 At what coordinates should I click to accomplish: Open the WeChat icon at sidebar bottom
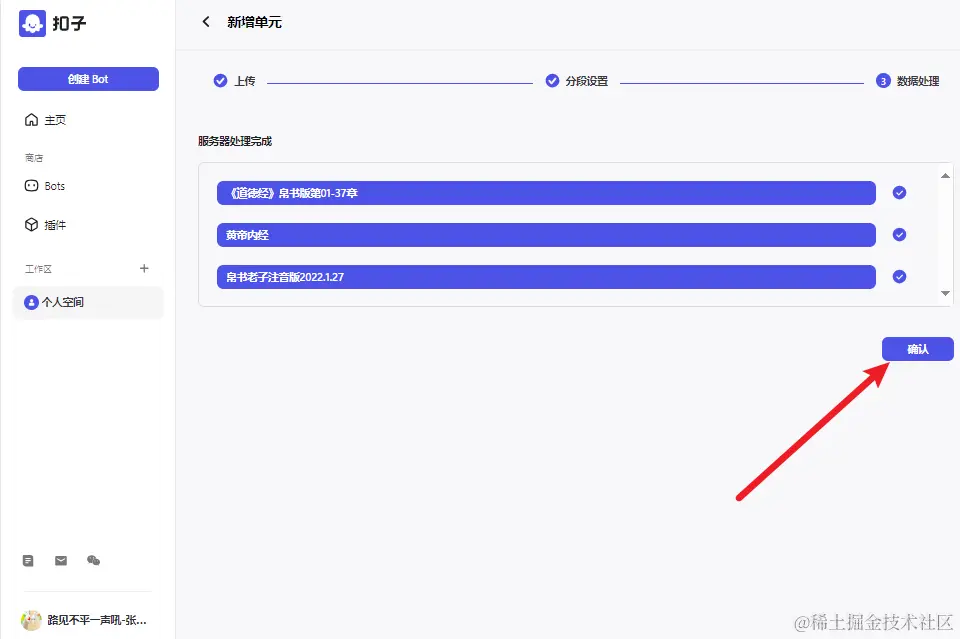94,560
